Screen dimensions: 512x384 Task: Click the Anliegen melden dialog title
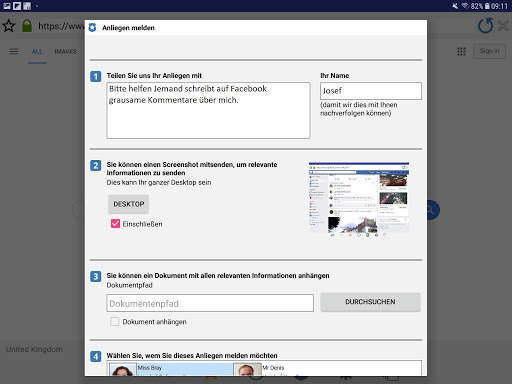pos(128,28)
